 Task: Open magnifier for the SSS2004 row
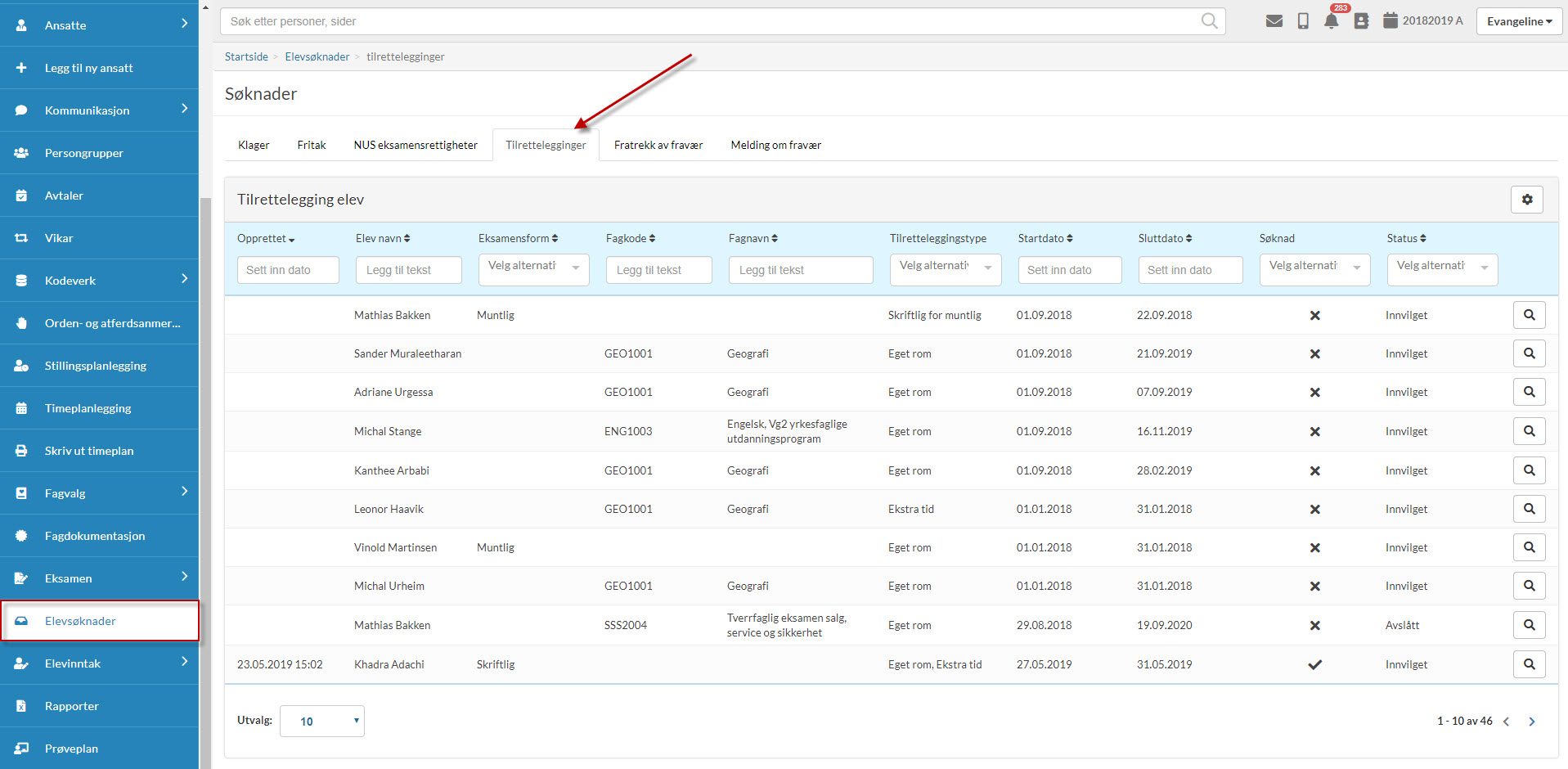click(x=1529, y=625)
